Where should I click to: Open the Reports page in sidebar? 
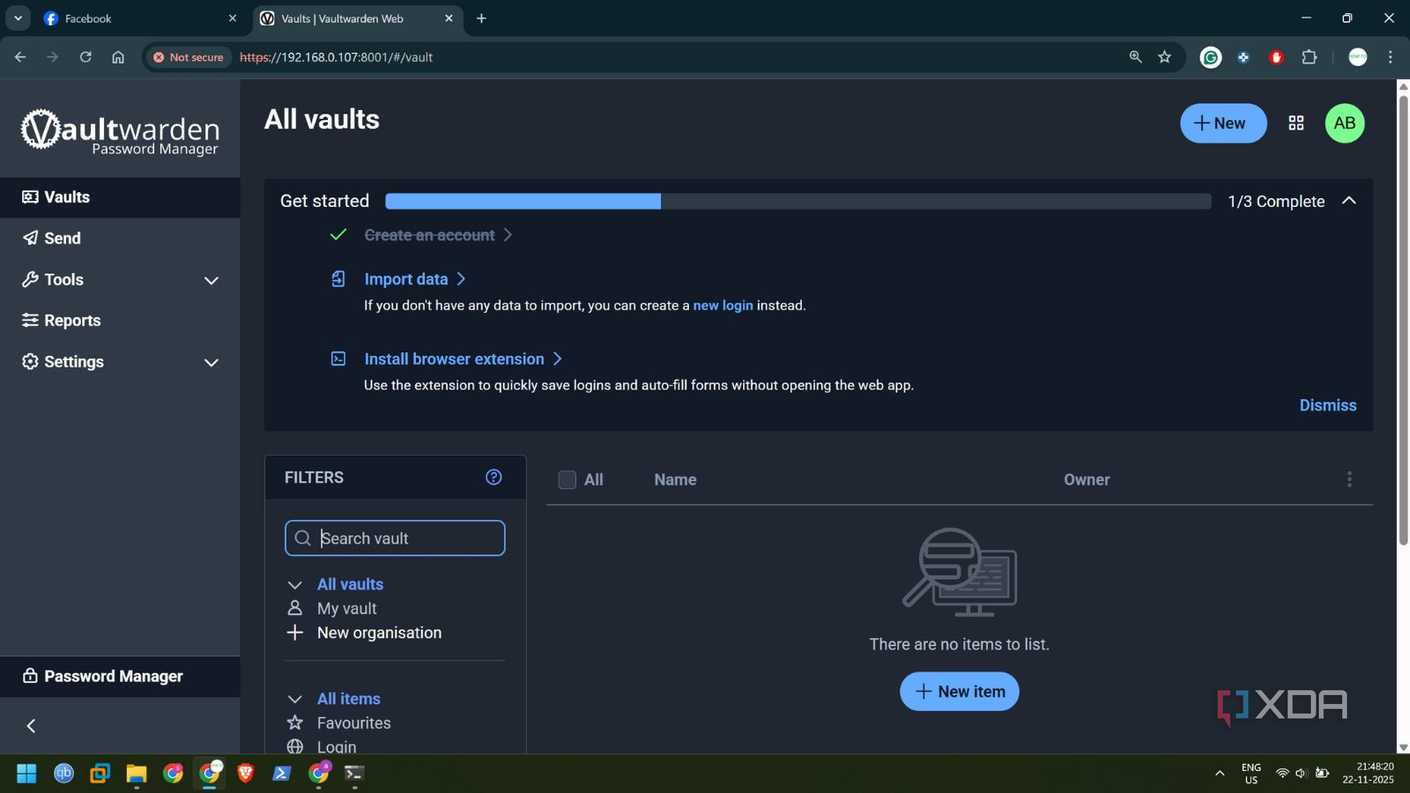point(120,320)
